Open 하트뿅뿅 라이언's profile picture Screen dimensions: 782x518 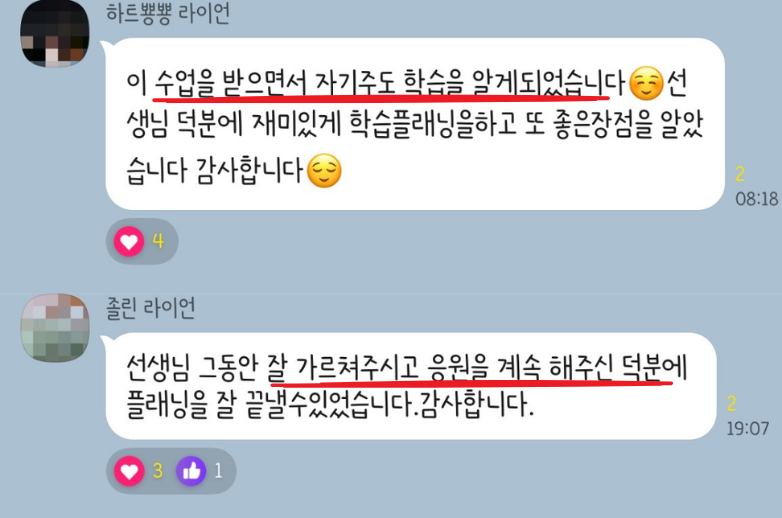click(54, 33)
